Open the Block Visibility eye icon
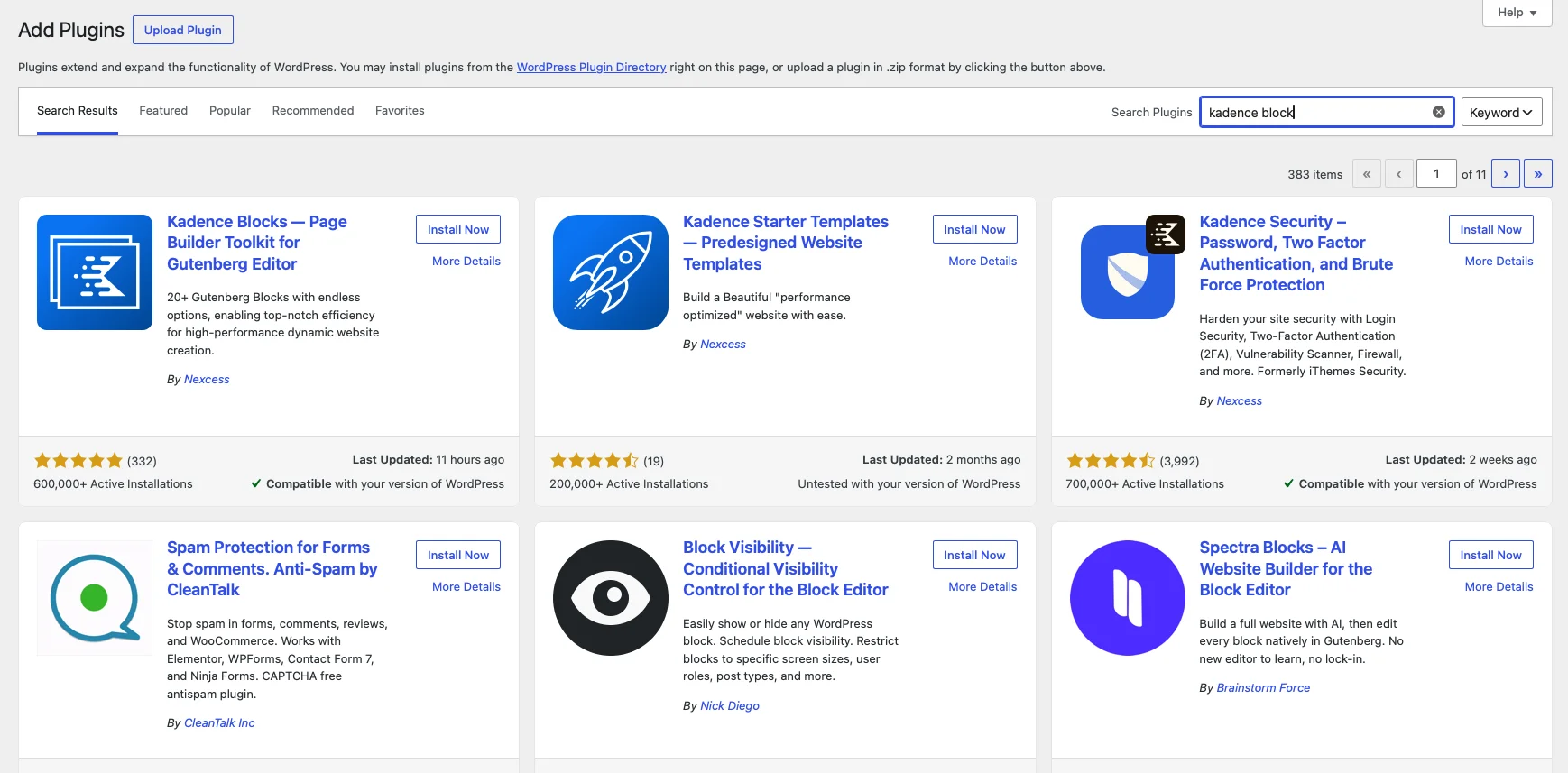 (x=611, y=598)
